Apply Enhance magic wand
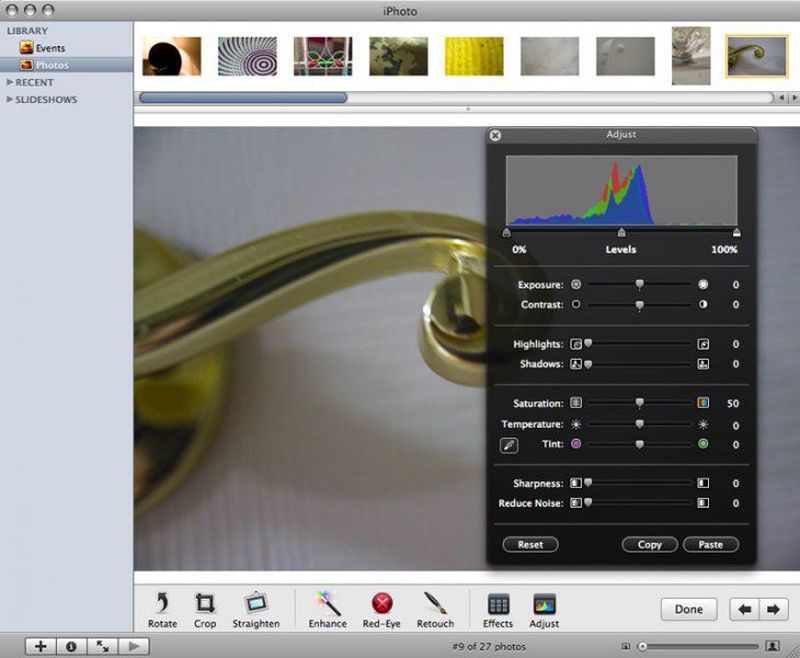 (x=327, y=604)
